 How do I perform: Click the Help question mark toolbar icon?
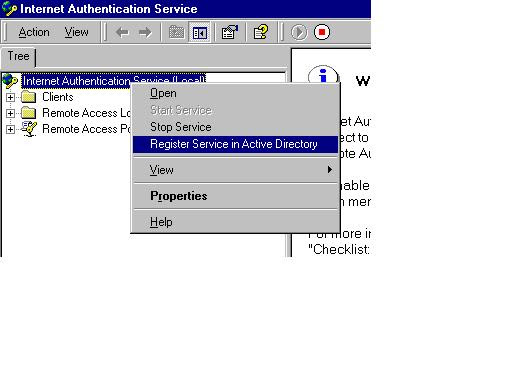tap(260, 32)
